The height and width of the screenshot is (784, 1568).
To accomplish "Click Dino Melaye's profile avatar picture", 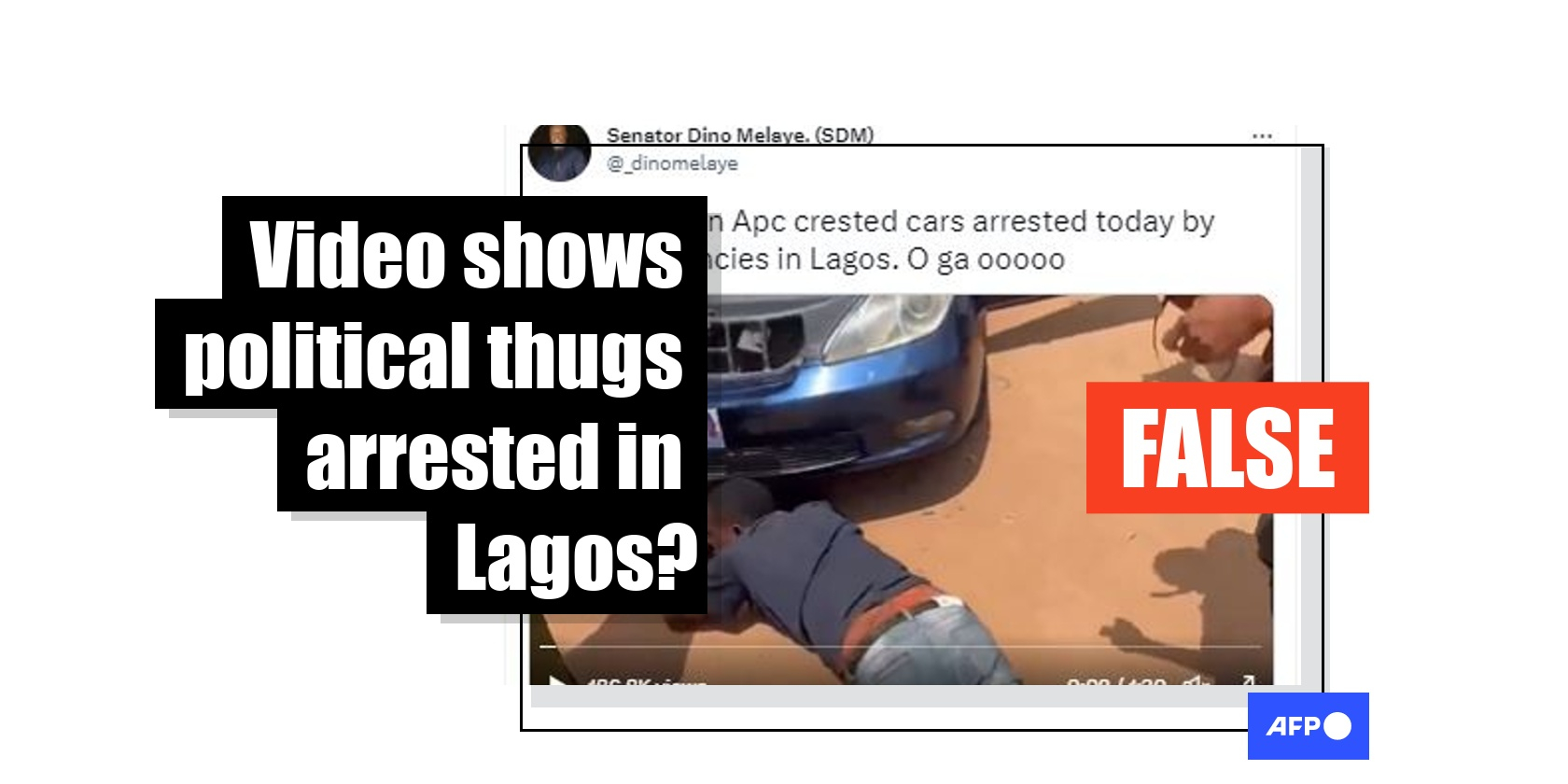I will 559,153.
